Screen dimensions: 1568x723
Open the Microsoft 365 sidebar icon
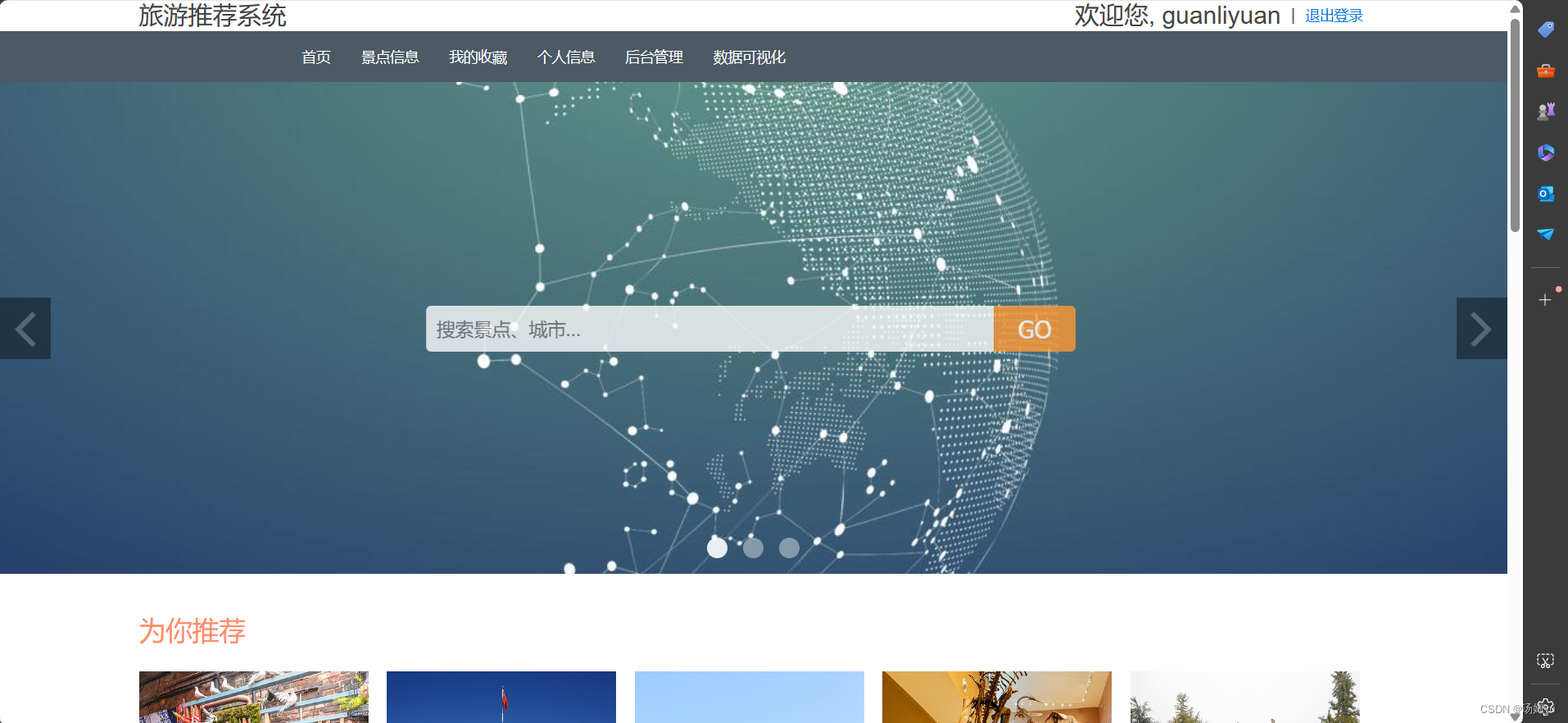pyautogui.click(x=1546, y=152)
